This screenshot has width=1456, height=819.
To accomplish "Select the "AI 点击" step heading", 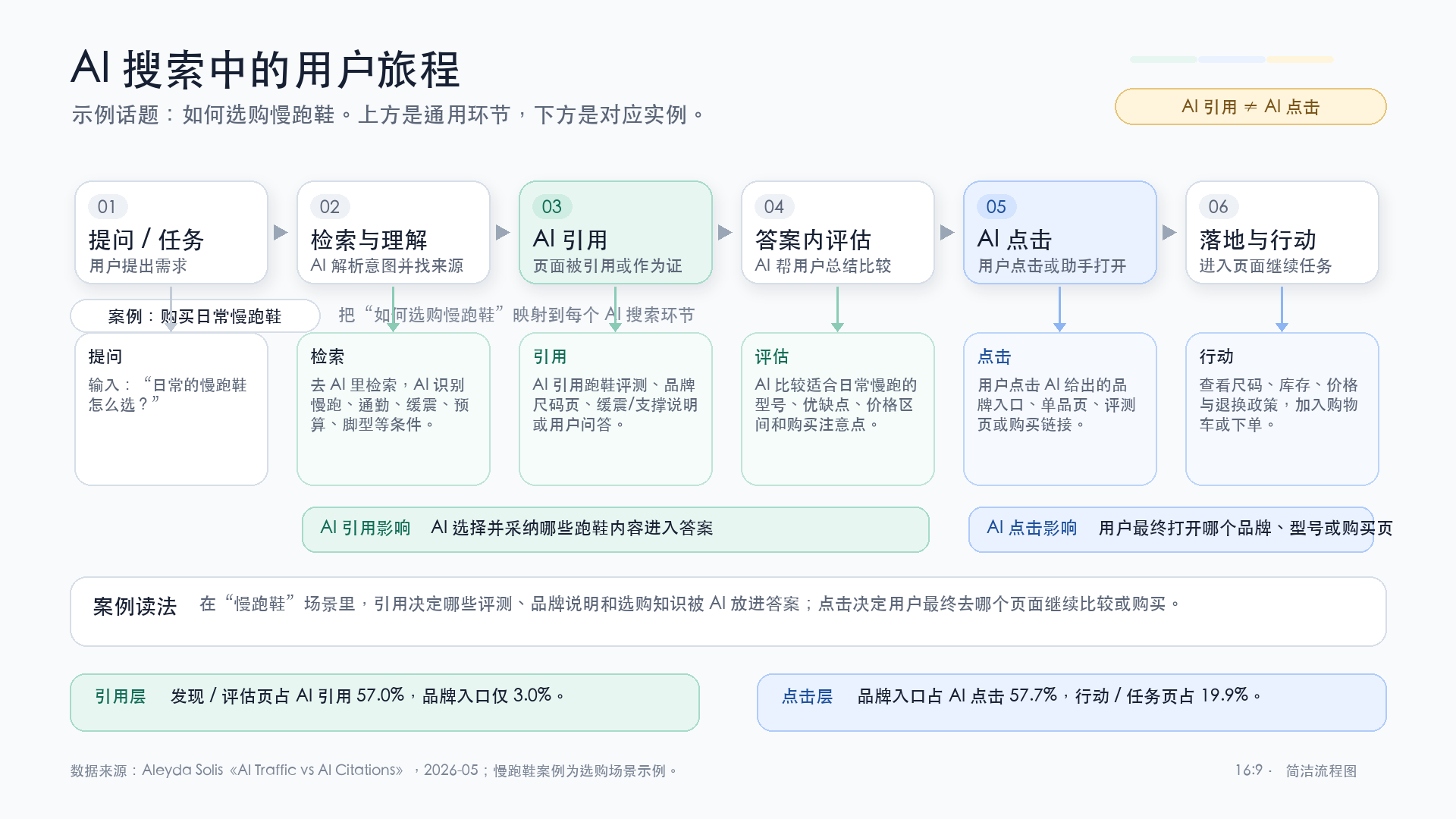I will click(x=1015, y=240).
